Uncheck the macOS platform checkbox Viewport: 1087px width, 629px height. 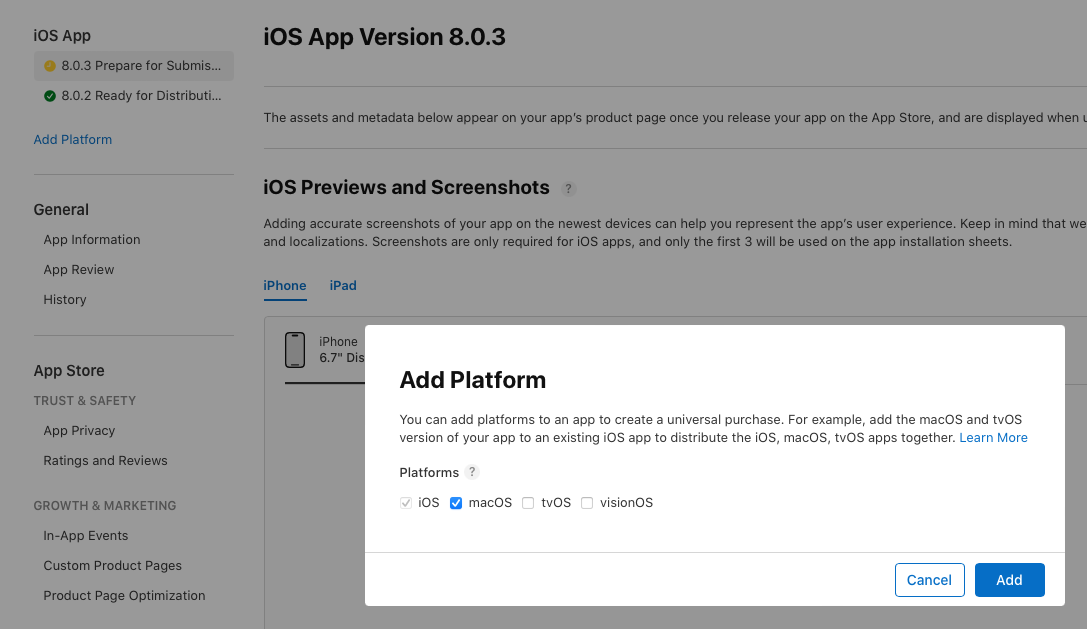(x=456, y=503)
